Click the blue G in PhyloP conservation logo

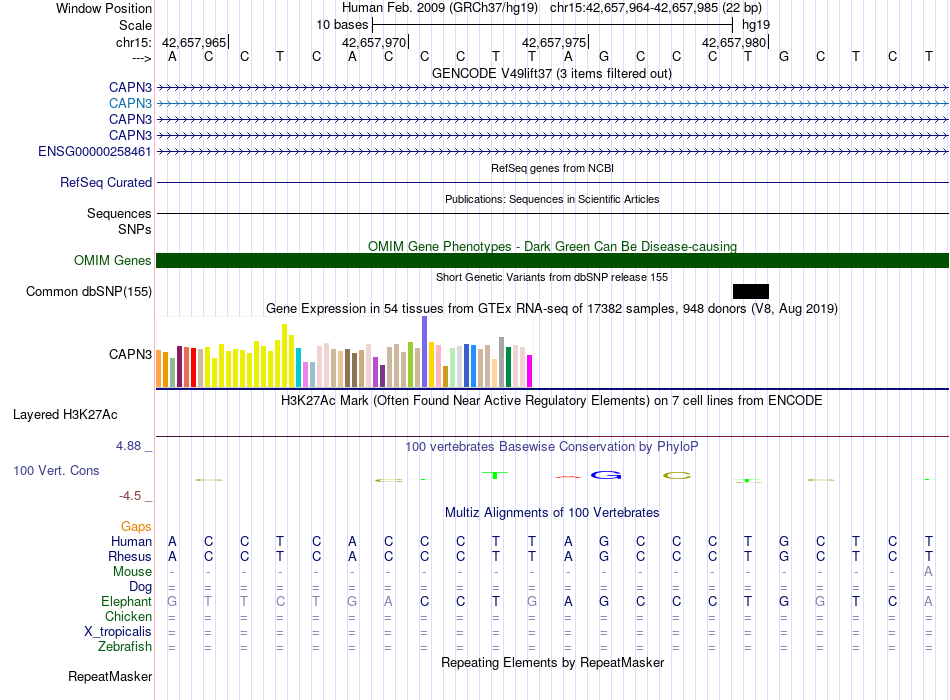606,475
